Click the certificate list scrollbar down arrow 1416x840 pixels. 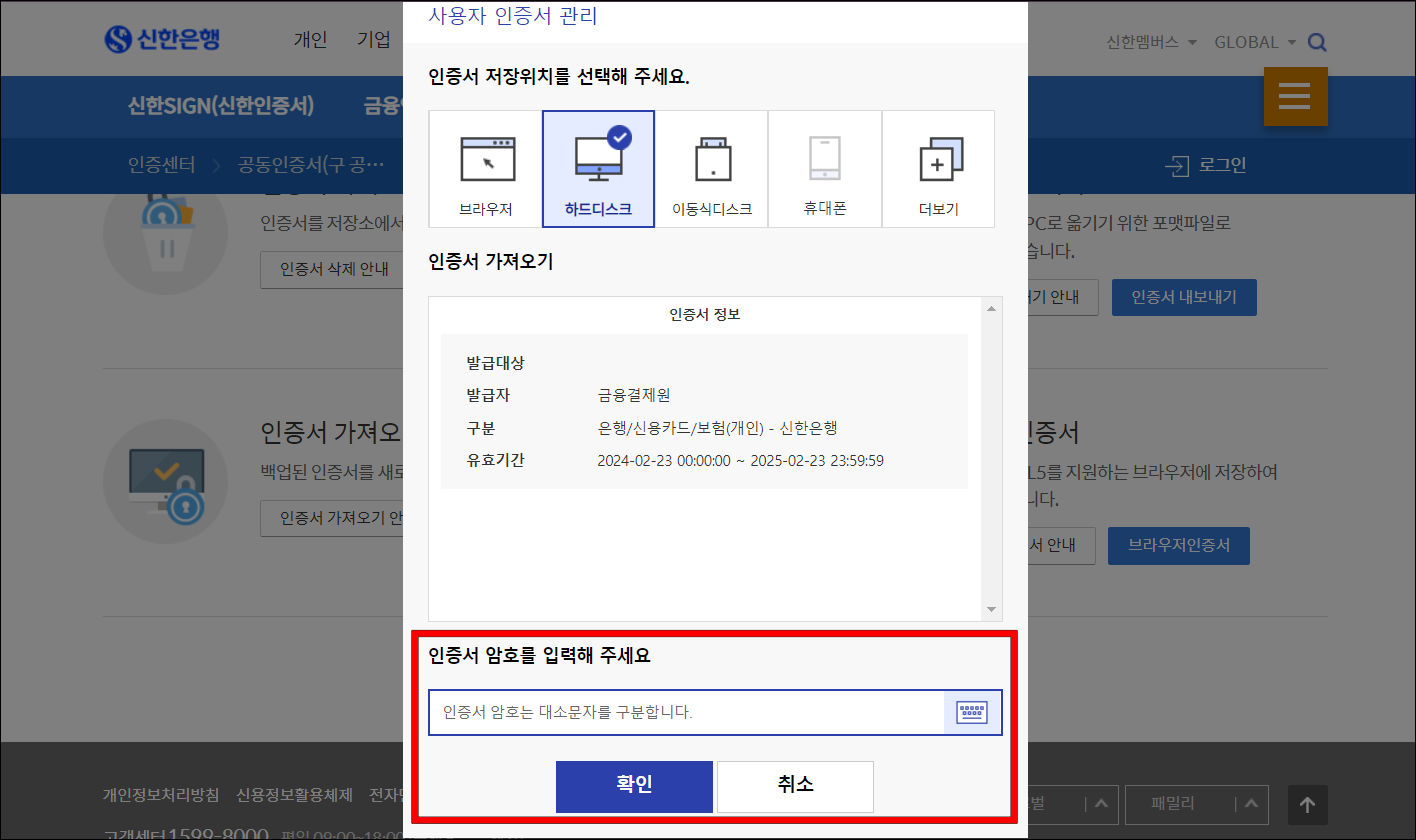[x=991, y=609]
